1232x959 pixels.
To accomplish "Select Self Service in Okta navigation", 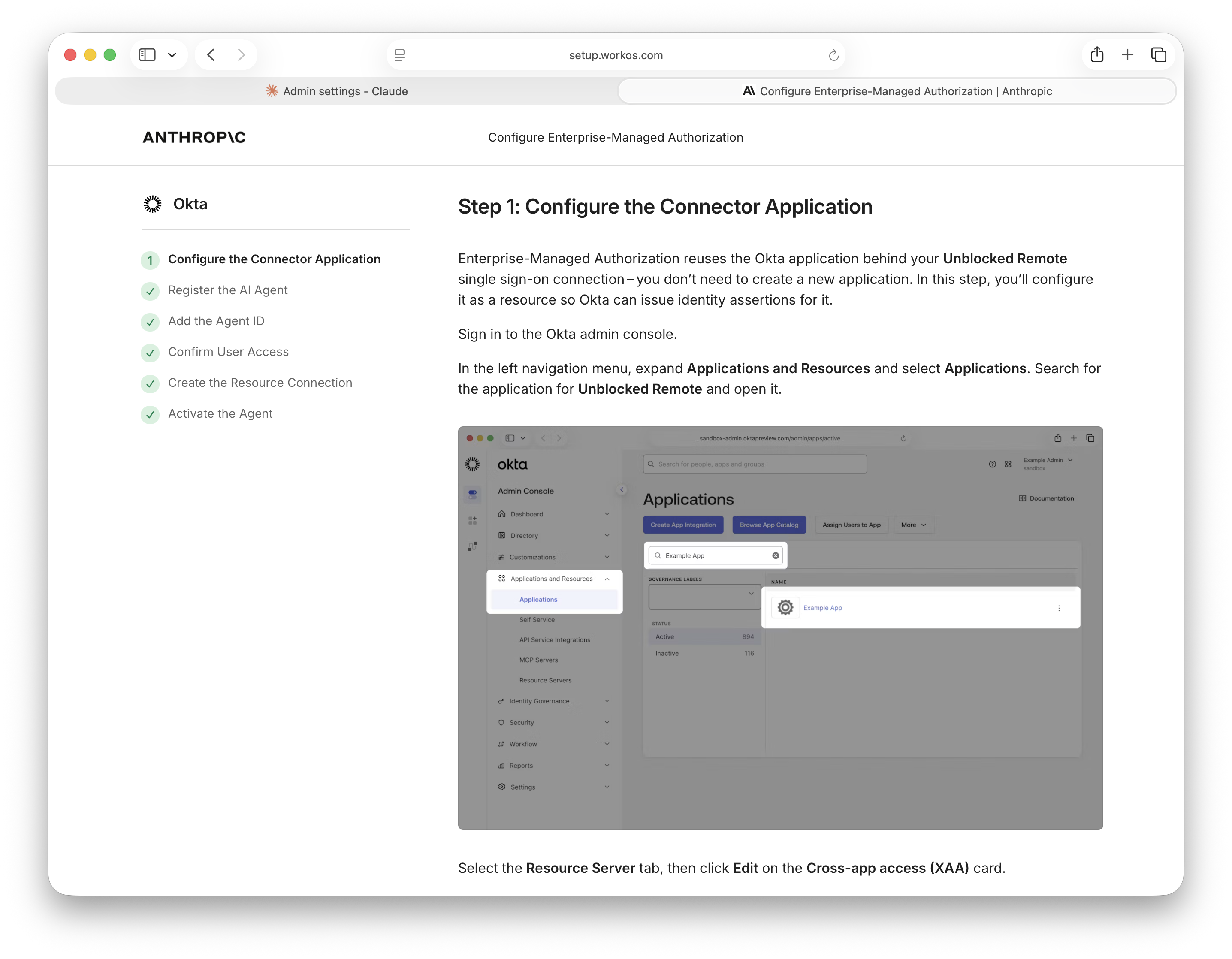I will click(537, 619).
